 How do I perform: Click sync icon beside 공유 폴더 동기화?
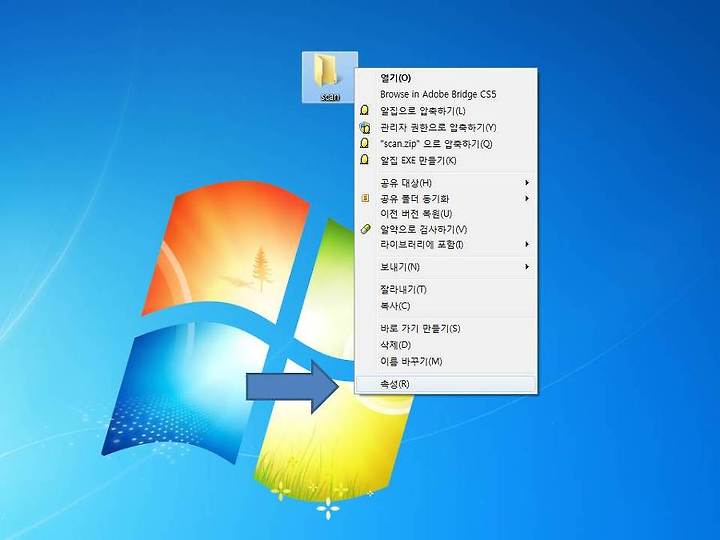(x=365, y=198)
